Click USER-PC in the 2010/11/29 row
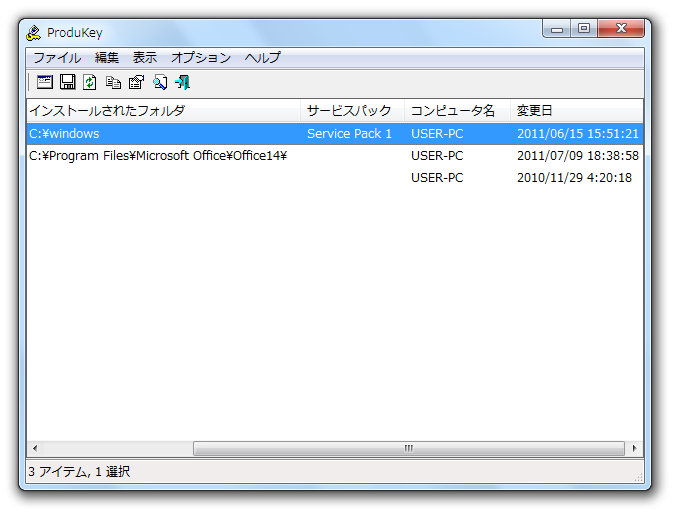674x512 pixels. tap(437, 178)
